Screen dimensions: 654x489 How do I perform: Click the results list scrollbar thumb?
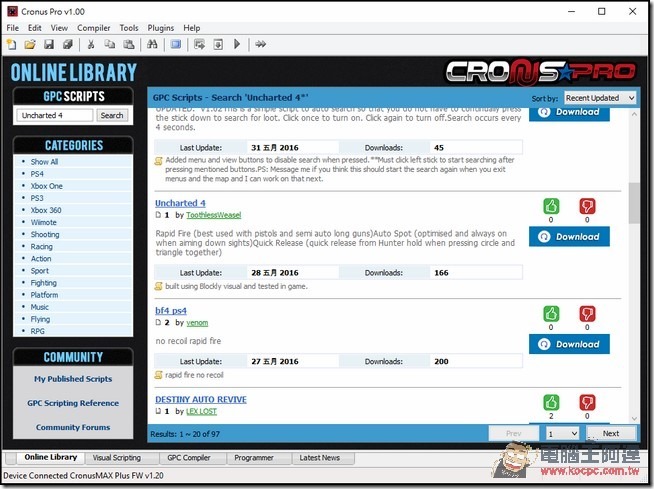click(x=634, y=203)
